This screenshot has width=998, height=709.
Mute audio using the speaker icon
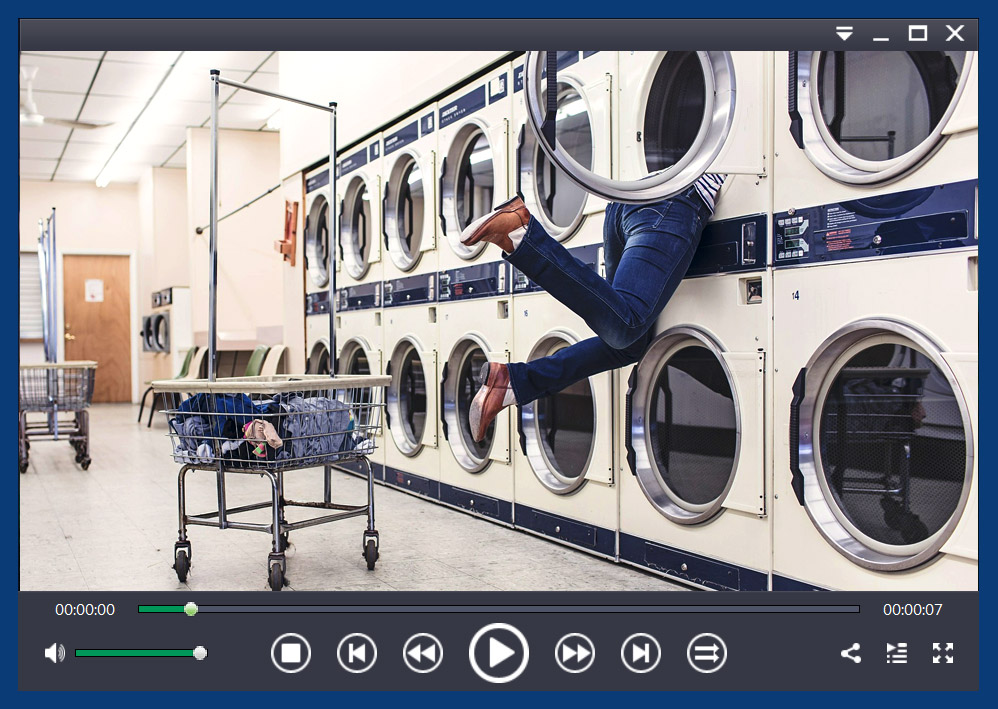54,653
